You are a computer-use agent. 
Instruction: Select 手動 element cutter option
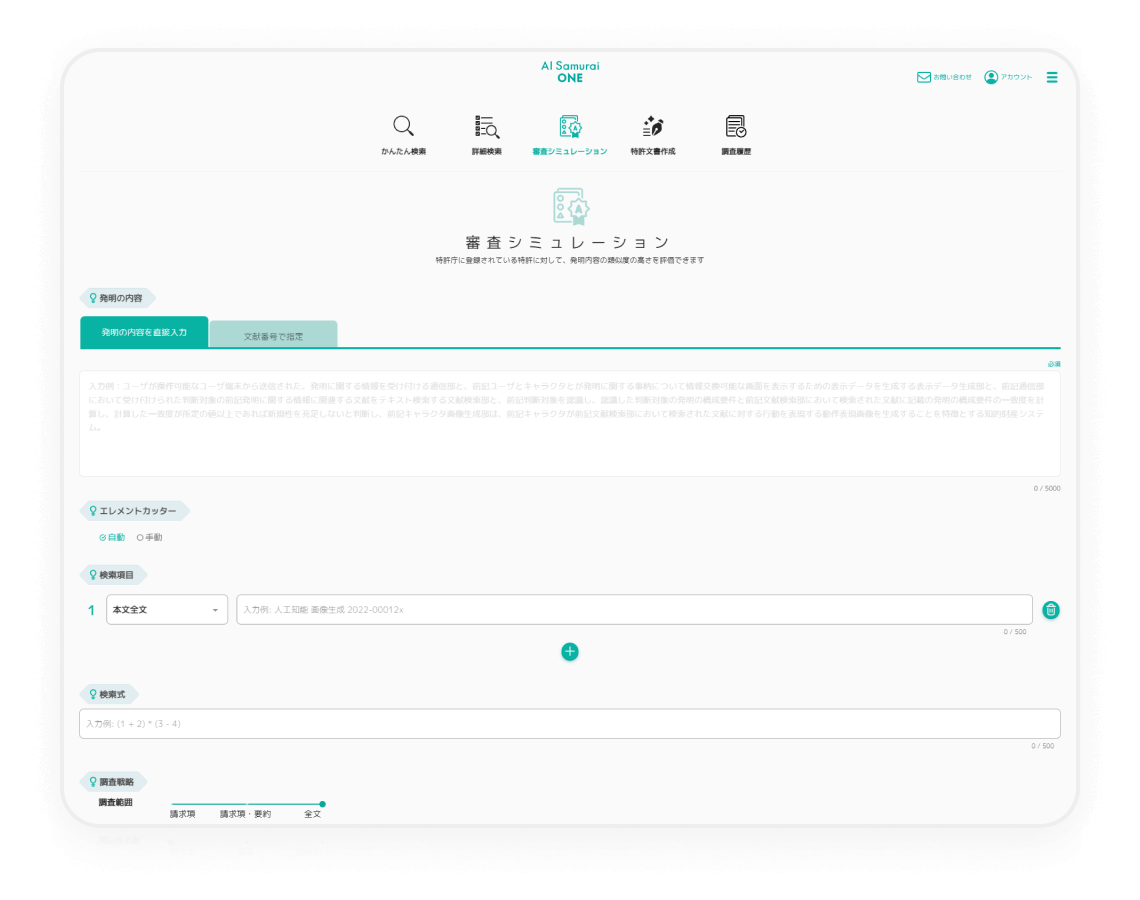pyautogui.click(x=150, y=537)
